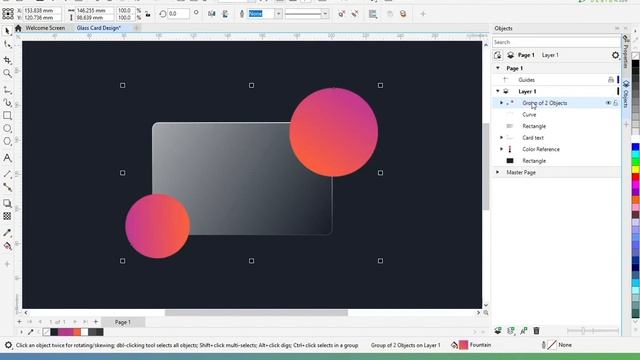
Task: Toggle object view button in Objects panel
Action: (498, 55)
